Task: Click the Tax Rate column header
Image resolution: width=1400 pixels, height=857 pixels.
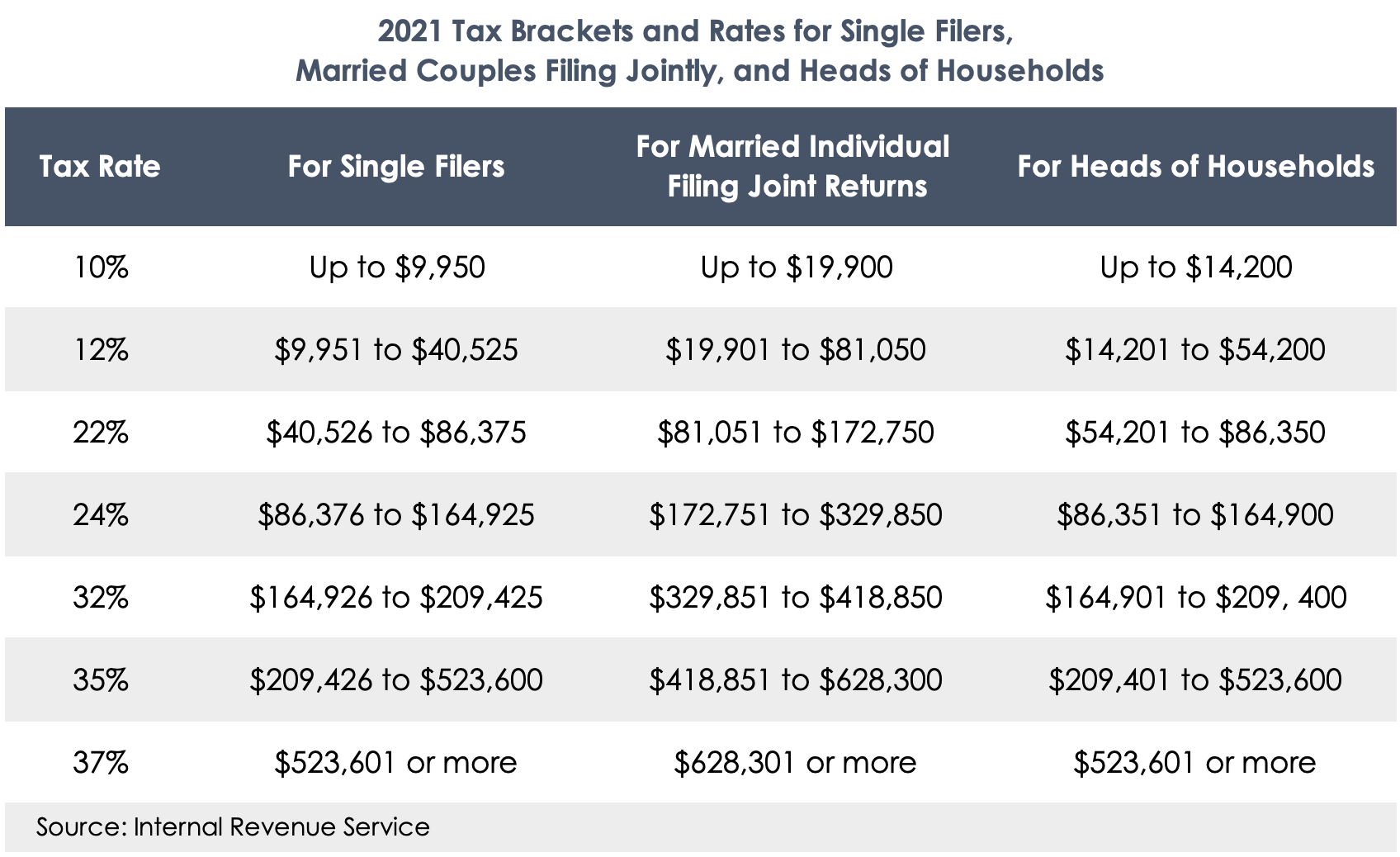Action: (x=100, y=167)
